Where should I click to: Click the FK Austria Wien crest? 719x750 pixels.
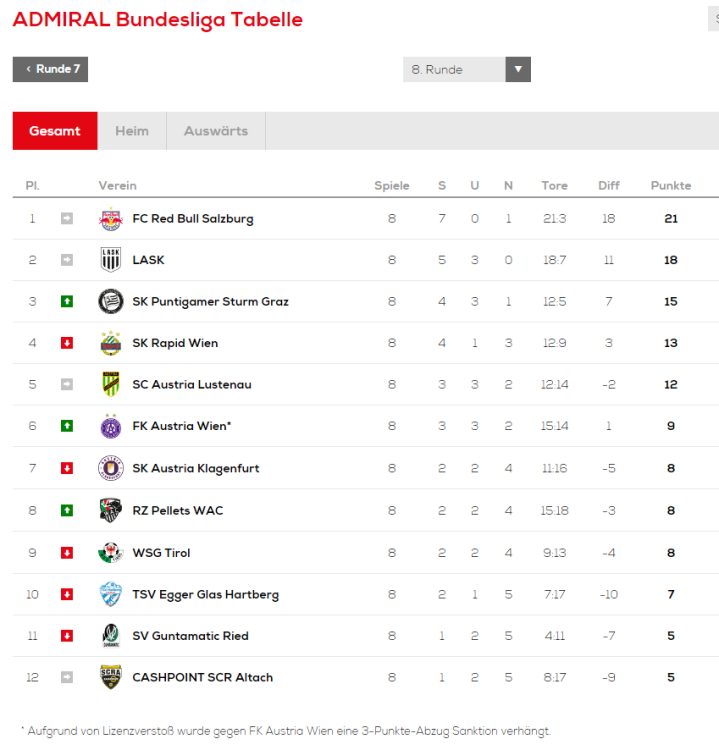point(110,427)
